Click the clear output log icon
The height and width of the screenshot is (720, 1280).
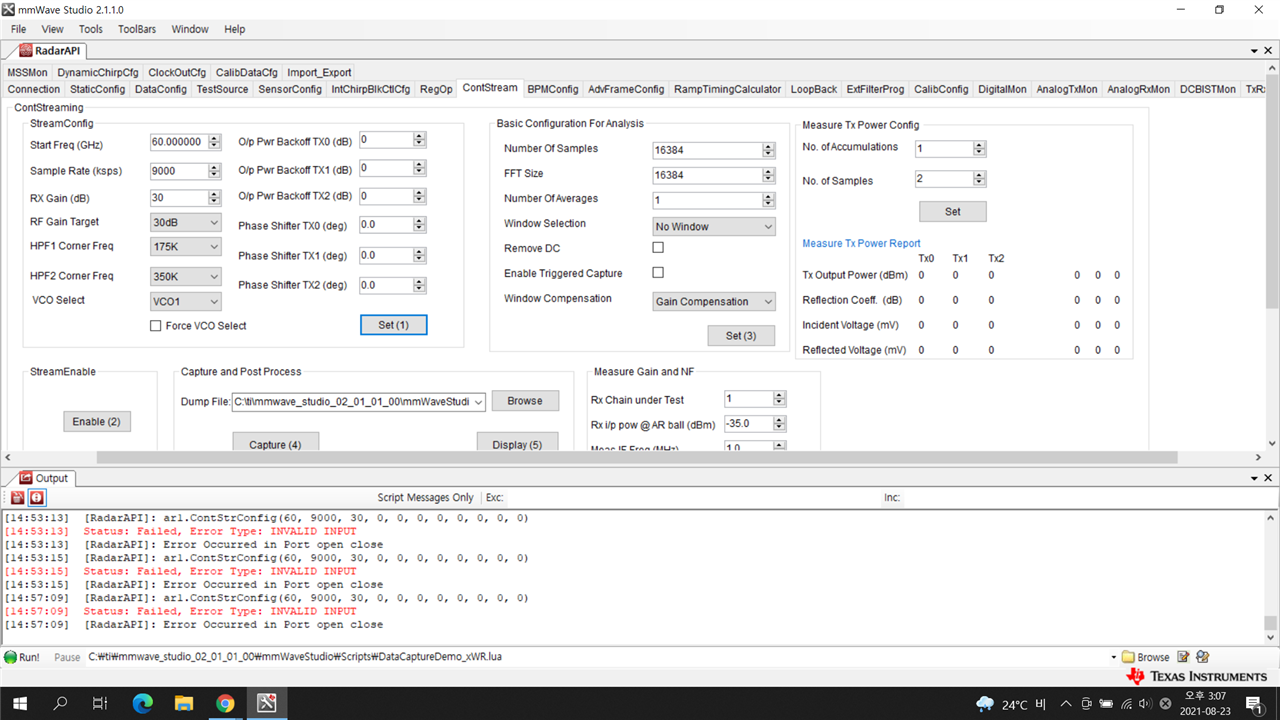pos(18,497)
